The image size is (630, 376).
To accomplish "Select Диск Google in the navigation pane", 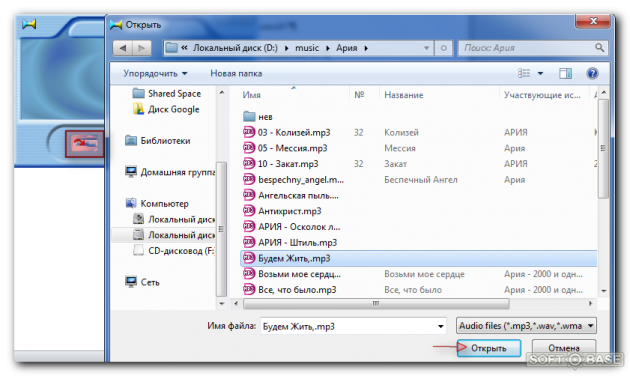I will coord(166,109).
